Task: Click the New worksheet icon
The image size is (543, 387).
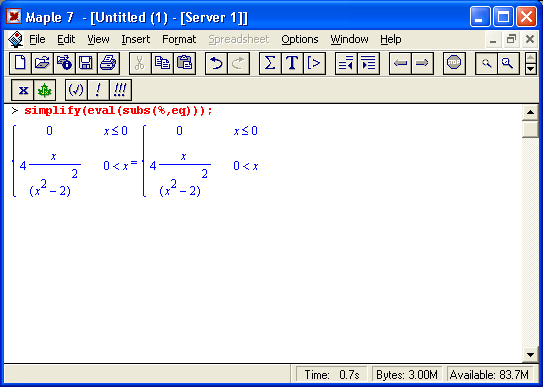Action: pos(20,63)
